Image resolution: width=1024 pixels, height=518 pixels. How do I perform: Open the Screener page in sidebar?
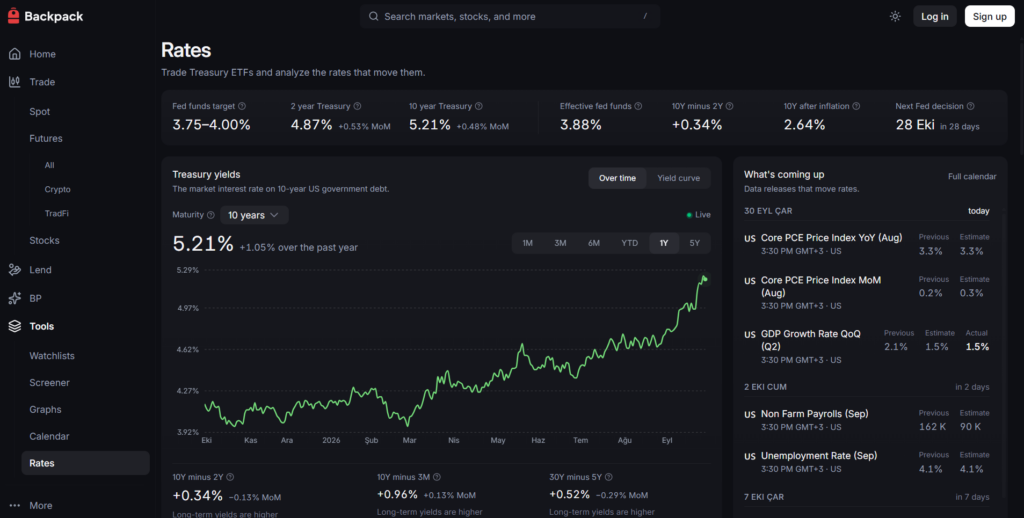point(50,383)
